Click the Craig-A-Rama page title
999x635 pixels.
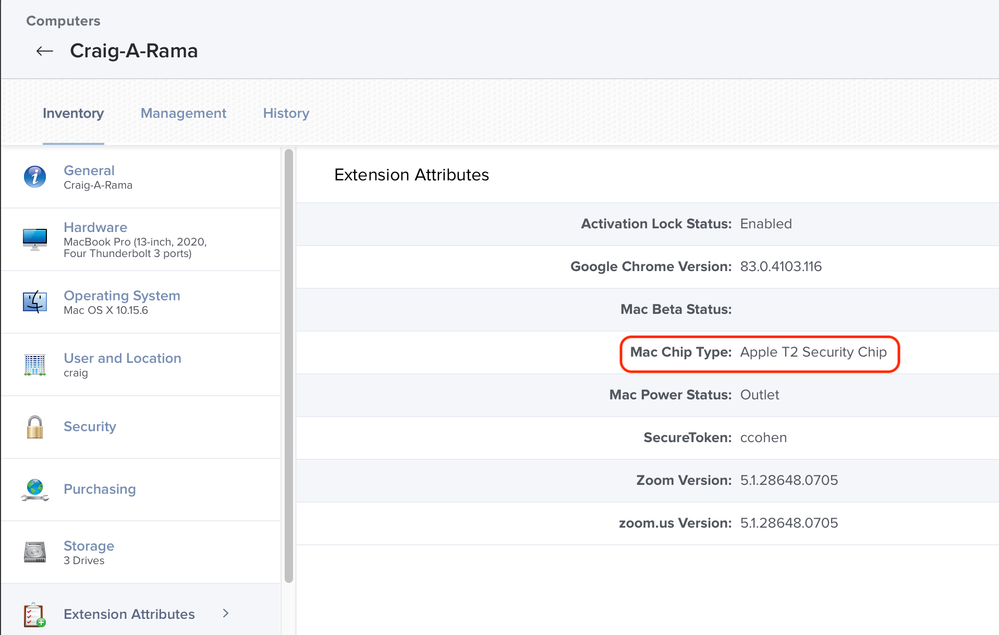coord(134,51)
